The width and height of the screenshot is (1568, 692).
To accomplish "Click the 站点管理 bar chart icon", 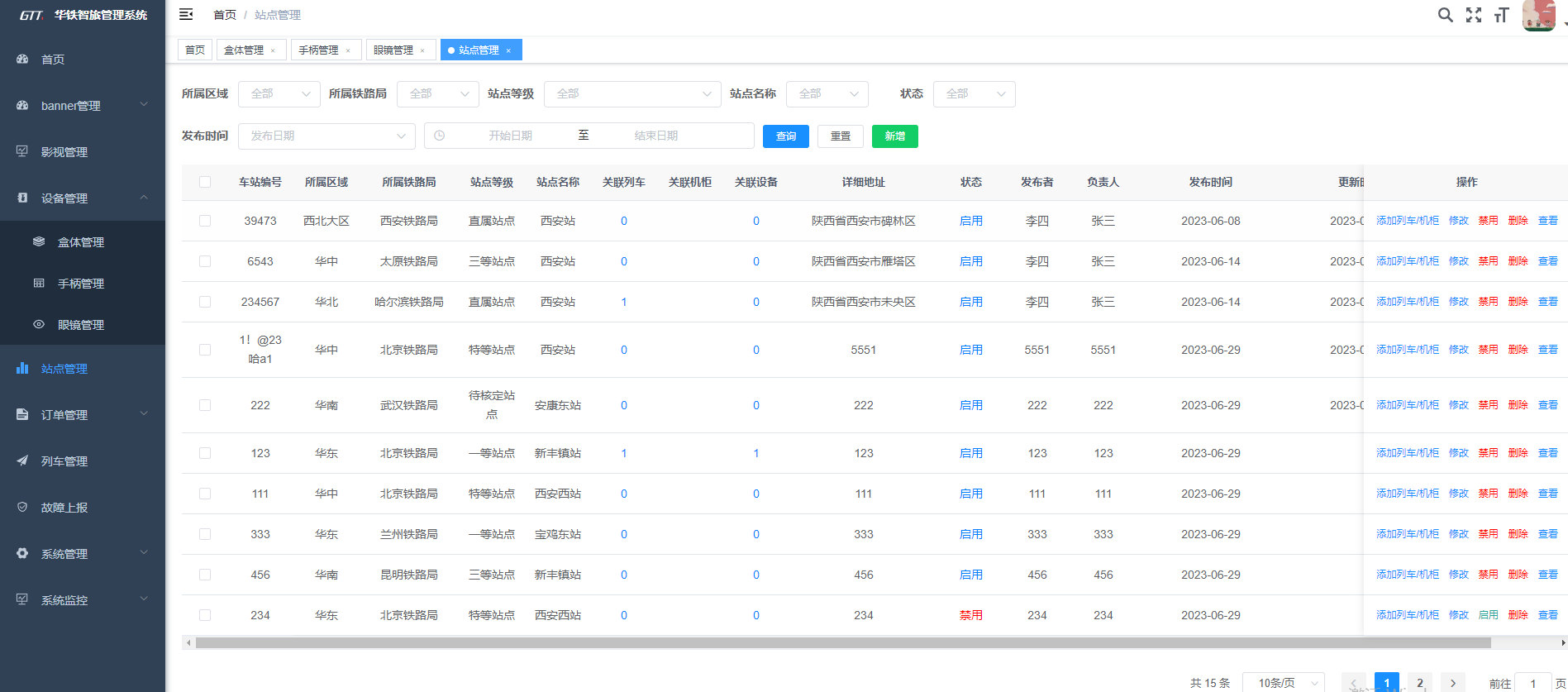I will pos(22,368).
